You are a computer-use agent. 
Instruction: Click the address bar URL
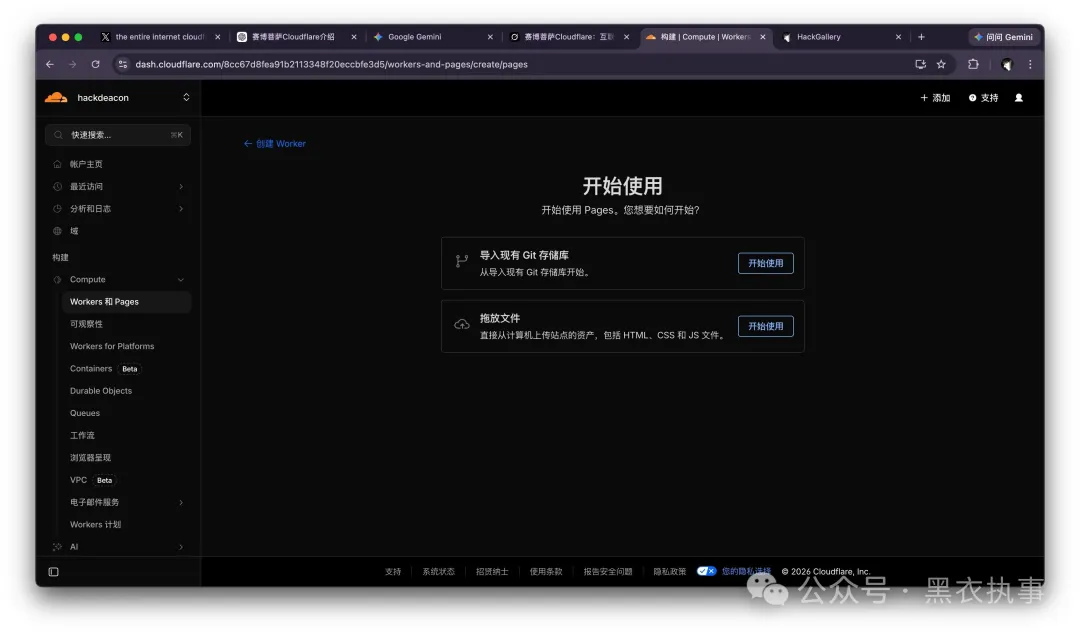tap(331, 64)
